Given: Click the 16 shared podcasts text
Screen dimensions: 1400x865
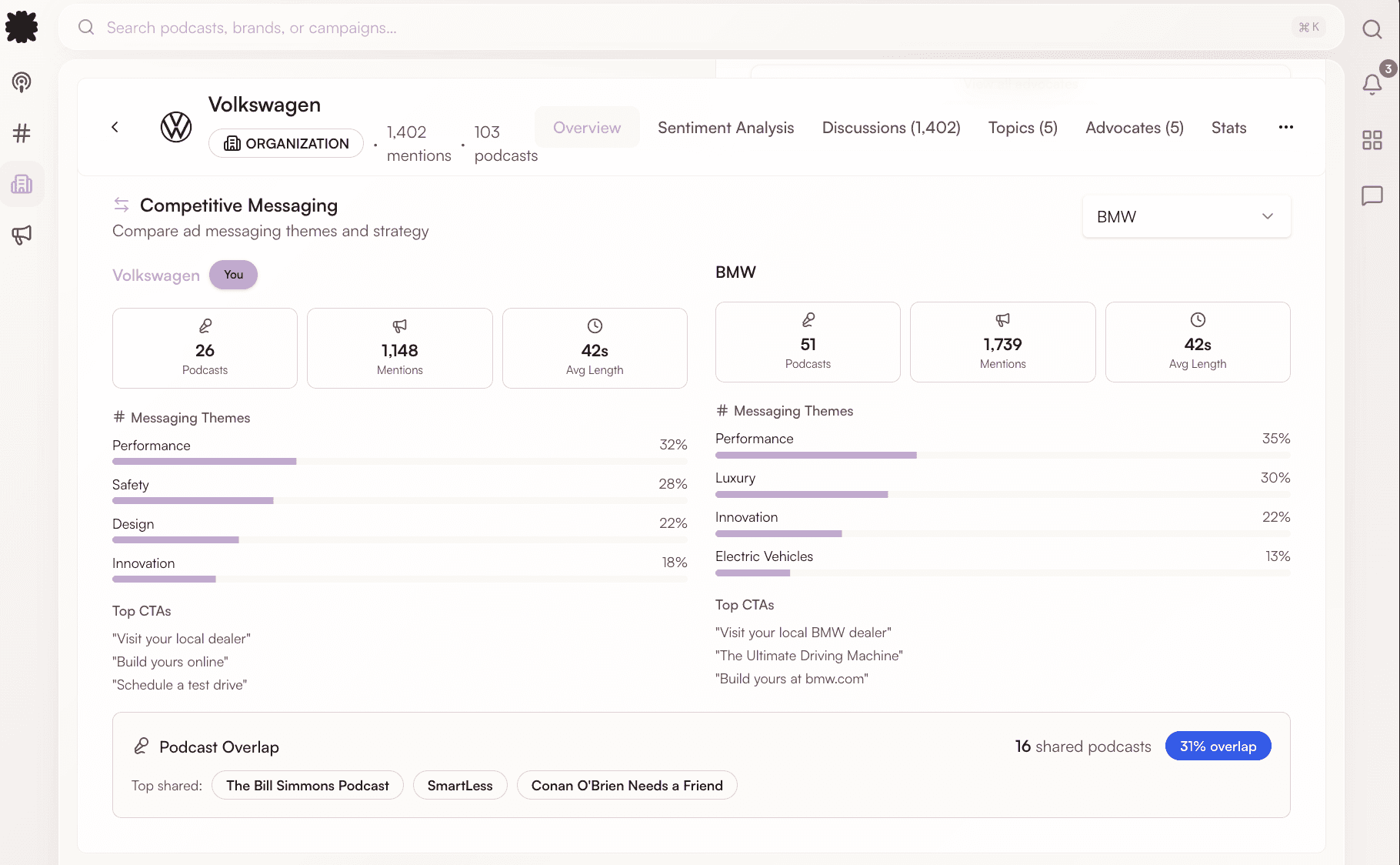Looking at the screenshot, I should pyautogui.click(x=1083, y=746).
